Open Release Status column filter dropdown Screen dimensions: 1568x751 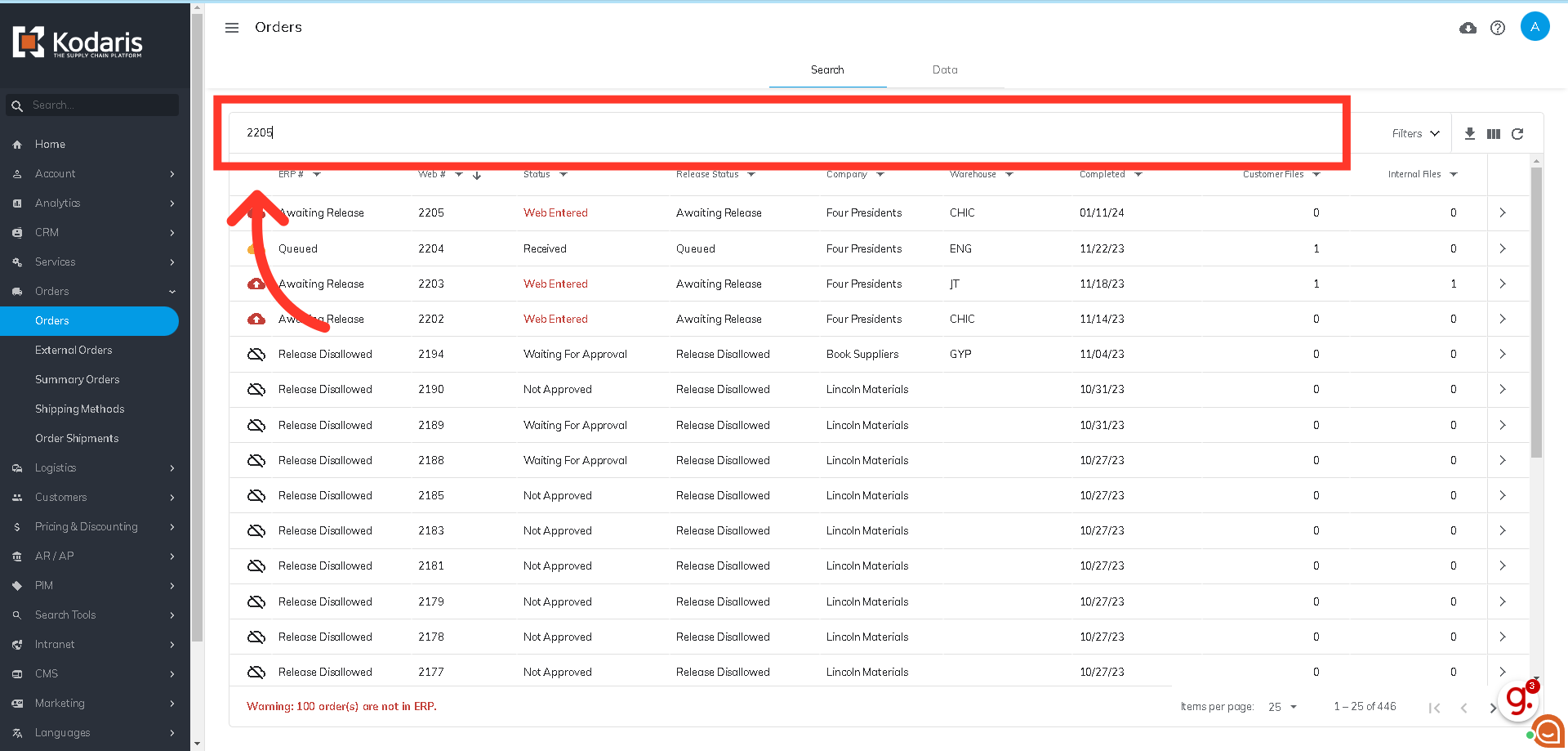(751, 174)
